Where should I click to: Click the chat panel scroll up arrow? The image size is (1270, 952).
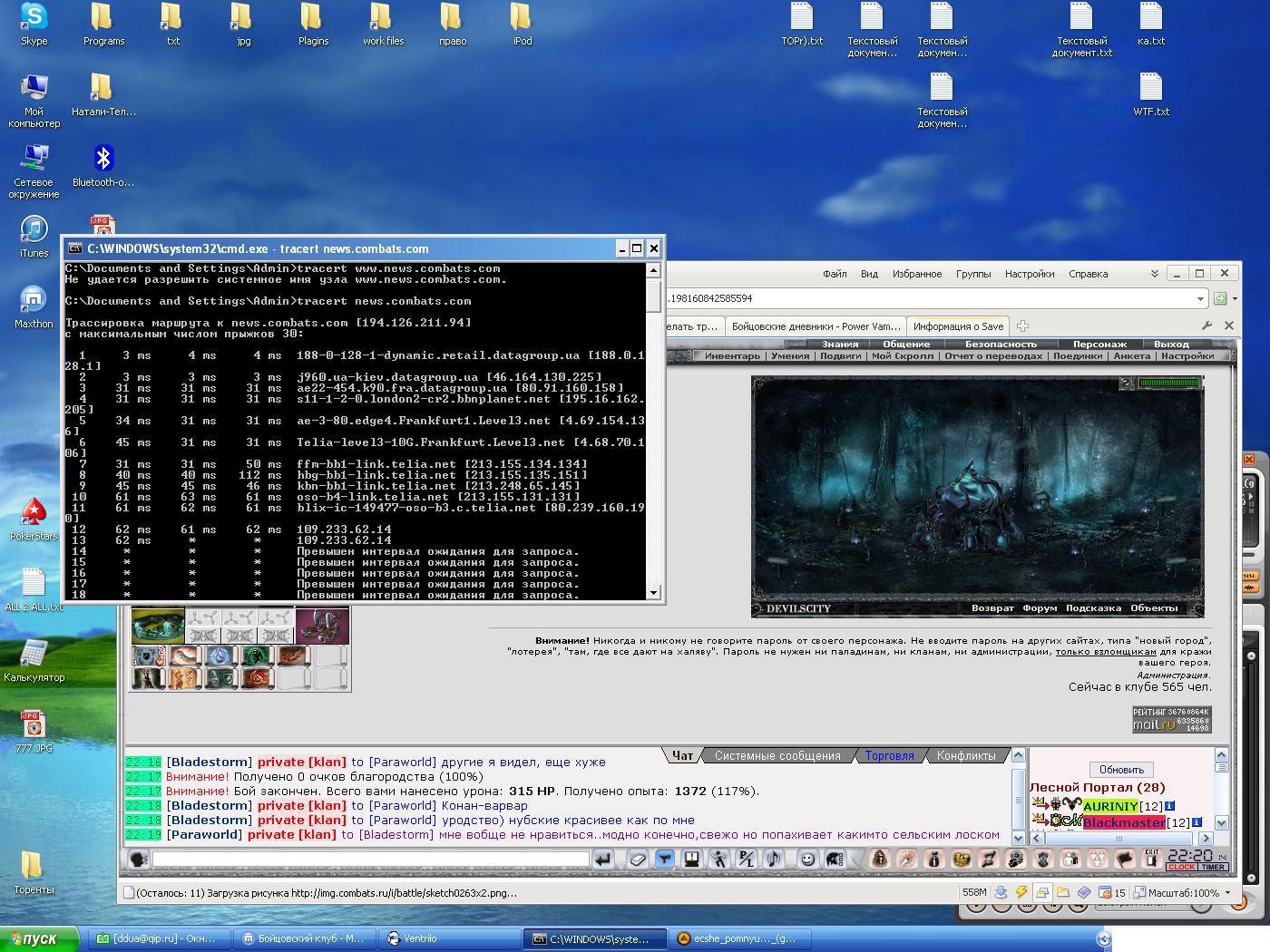click(1018, 755)
